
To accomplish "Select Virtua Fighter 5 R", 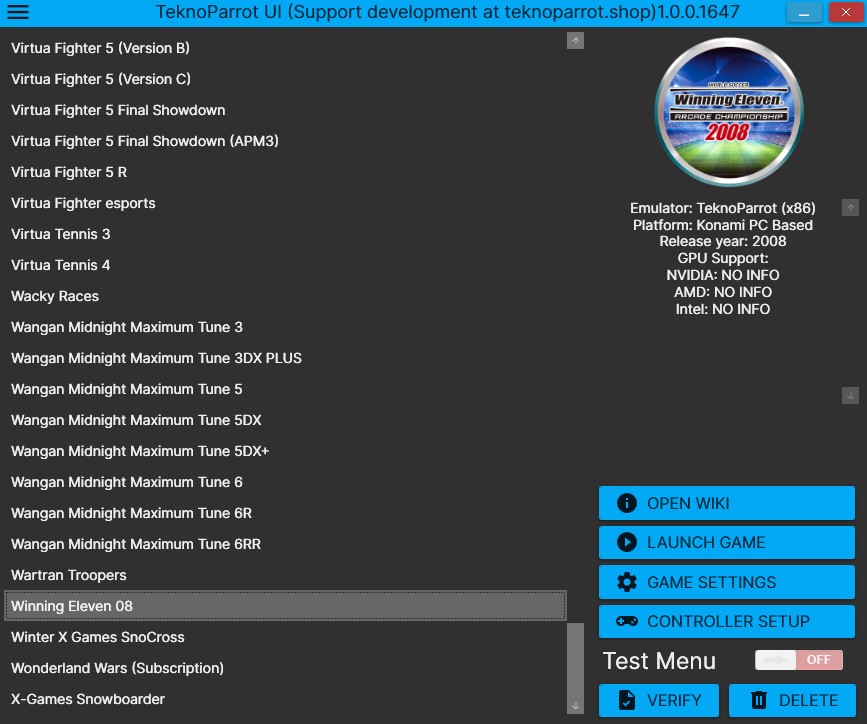I will click(x=285, y=172).
